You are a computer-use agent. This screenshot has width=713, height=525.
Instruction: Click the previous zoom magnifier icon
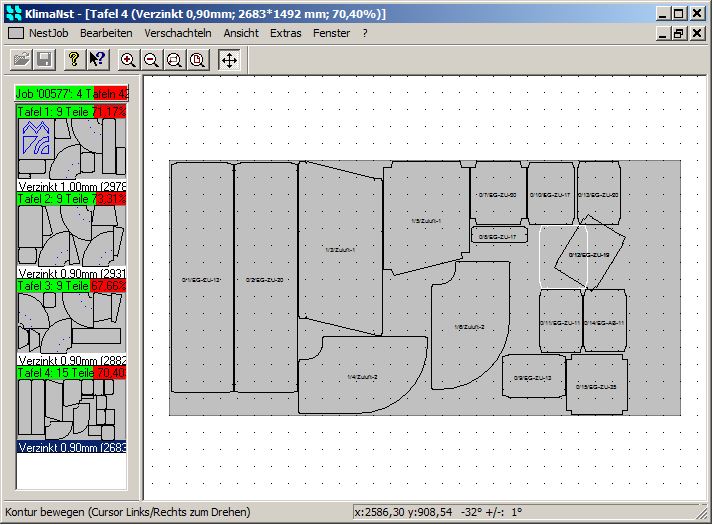click(197, 60)
